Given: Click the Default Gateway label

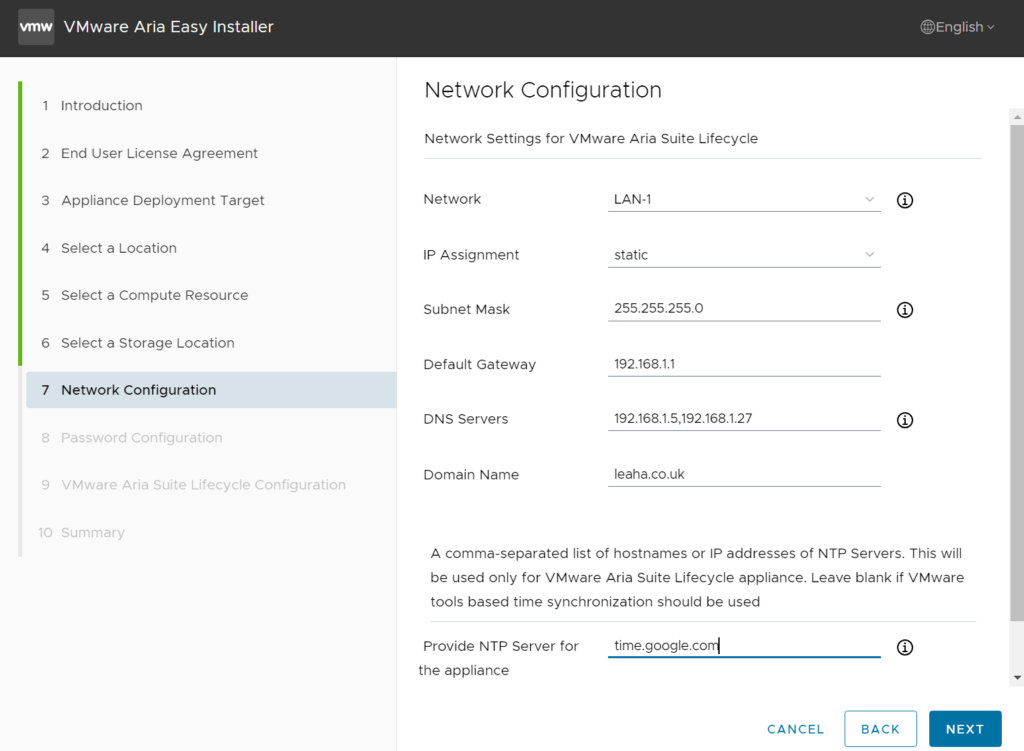Looking at the screenshot, I should click(x=479, y=364).
